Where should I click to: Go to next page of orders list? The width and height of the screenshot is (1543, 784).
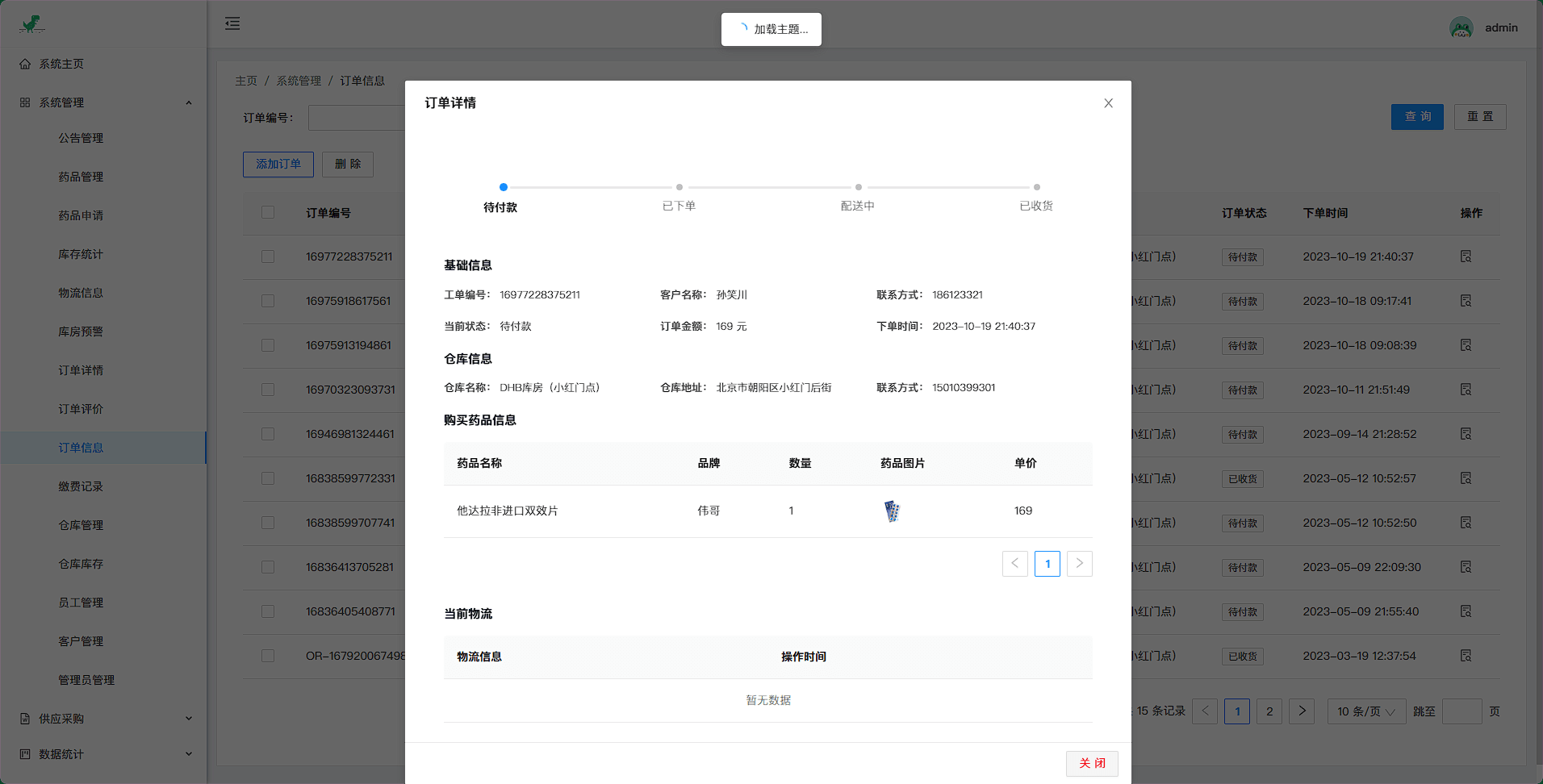(x=1301, y=711)
